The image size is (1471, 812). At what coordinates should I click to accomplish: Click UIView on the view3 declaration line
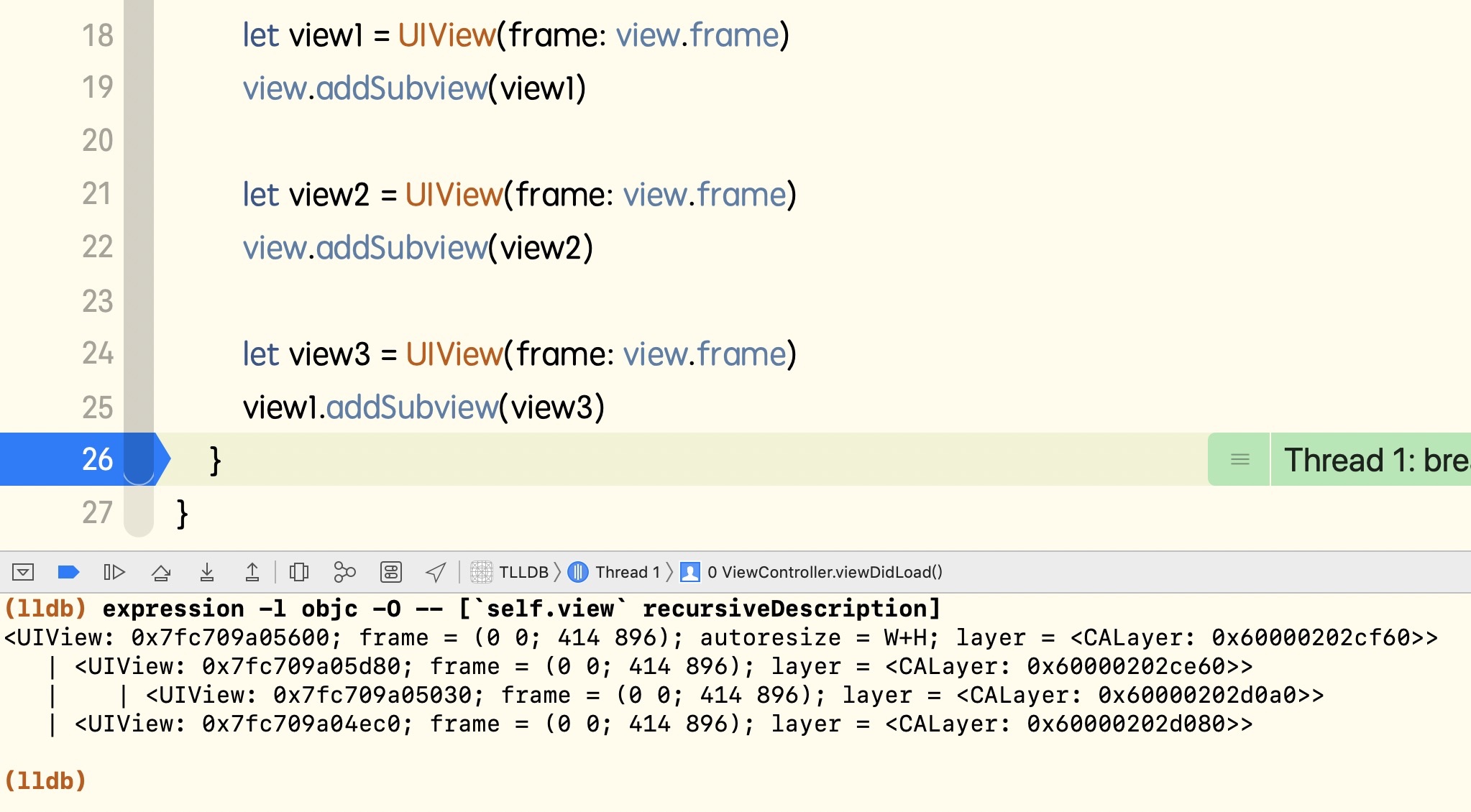click(x=454, y=354)
